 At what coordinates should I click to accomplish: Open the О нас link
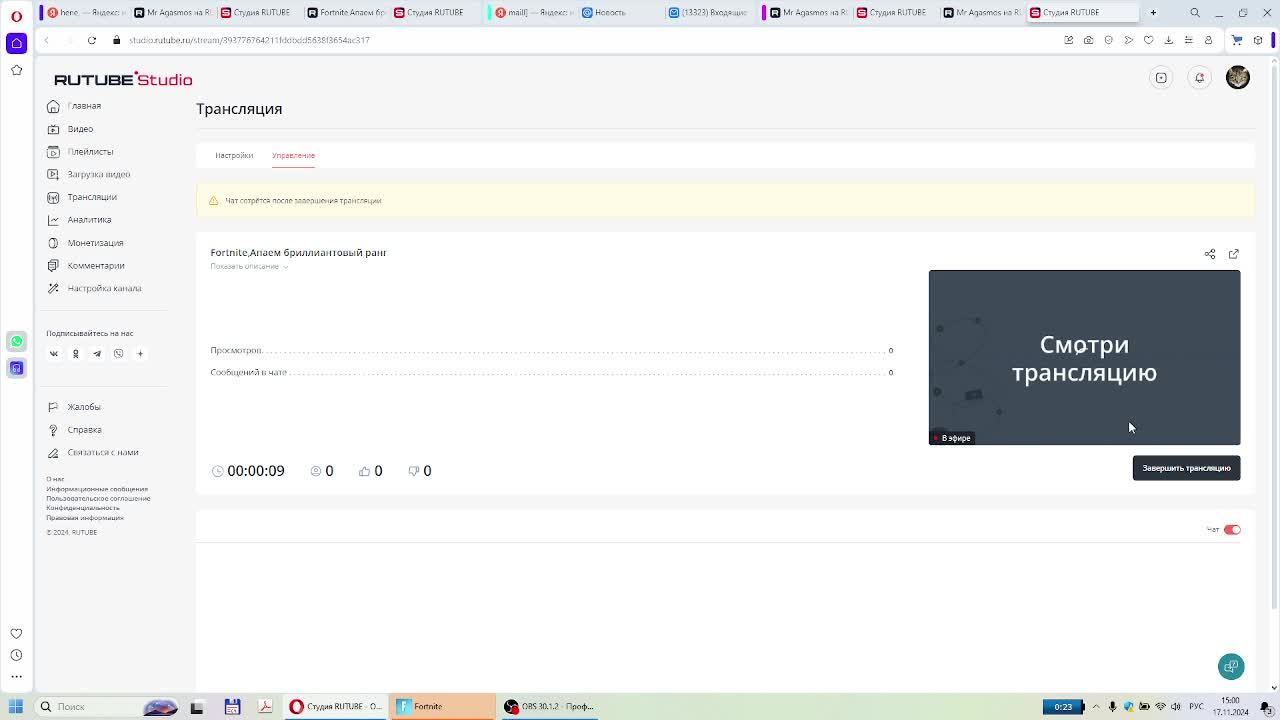55,479
